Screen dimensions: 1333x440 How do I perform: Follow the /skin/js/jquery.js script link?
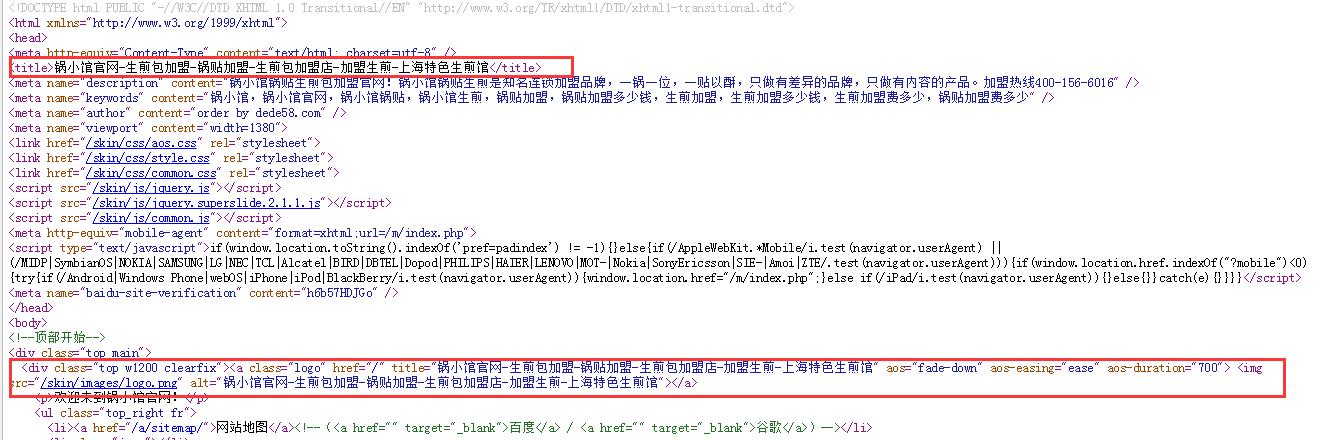click(152, 188)
